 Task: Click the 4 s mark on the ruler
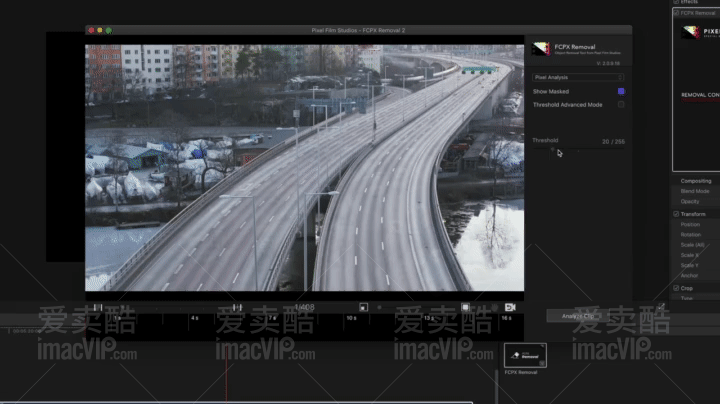point(195,318)
